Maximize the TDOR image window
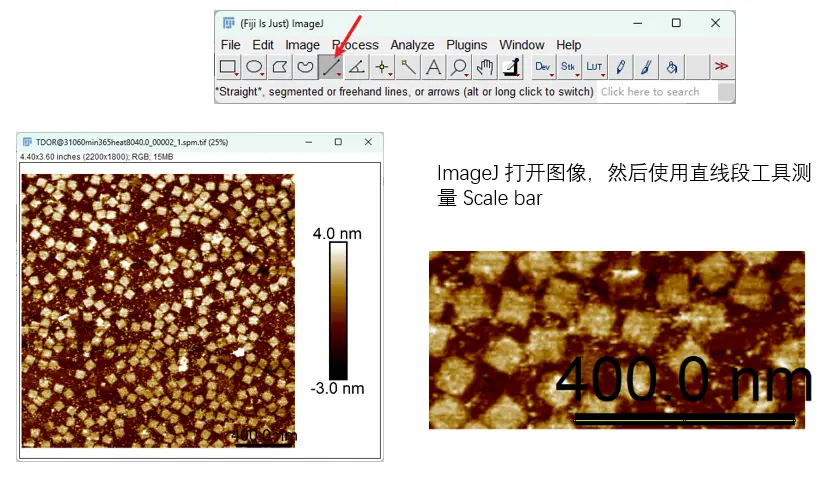 point(338,142)
